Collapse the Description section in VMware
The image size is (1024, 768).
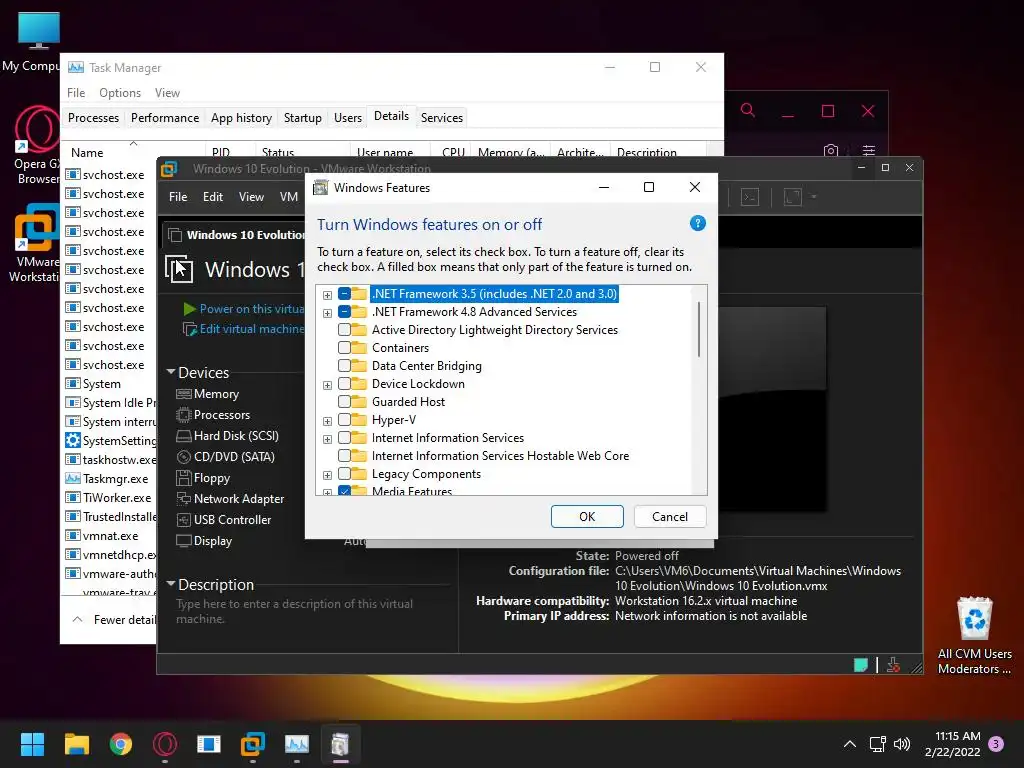[x=171, y=583]
